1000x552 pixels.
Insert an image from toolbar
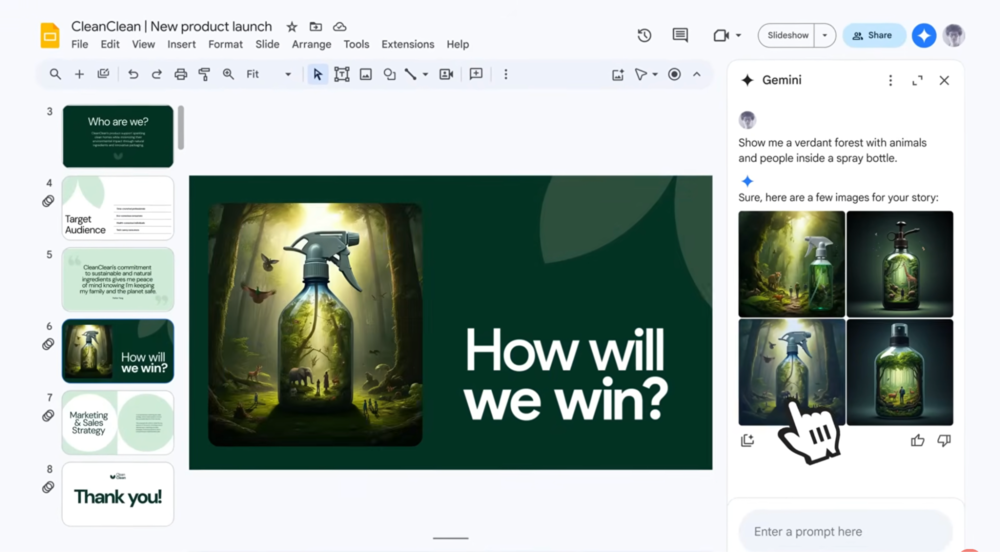(365, 75)
